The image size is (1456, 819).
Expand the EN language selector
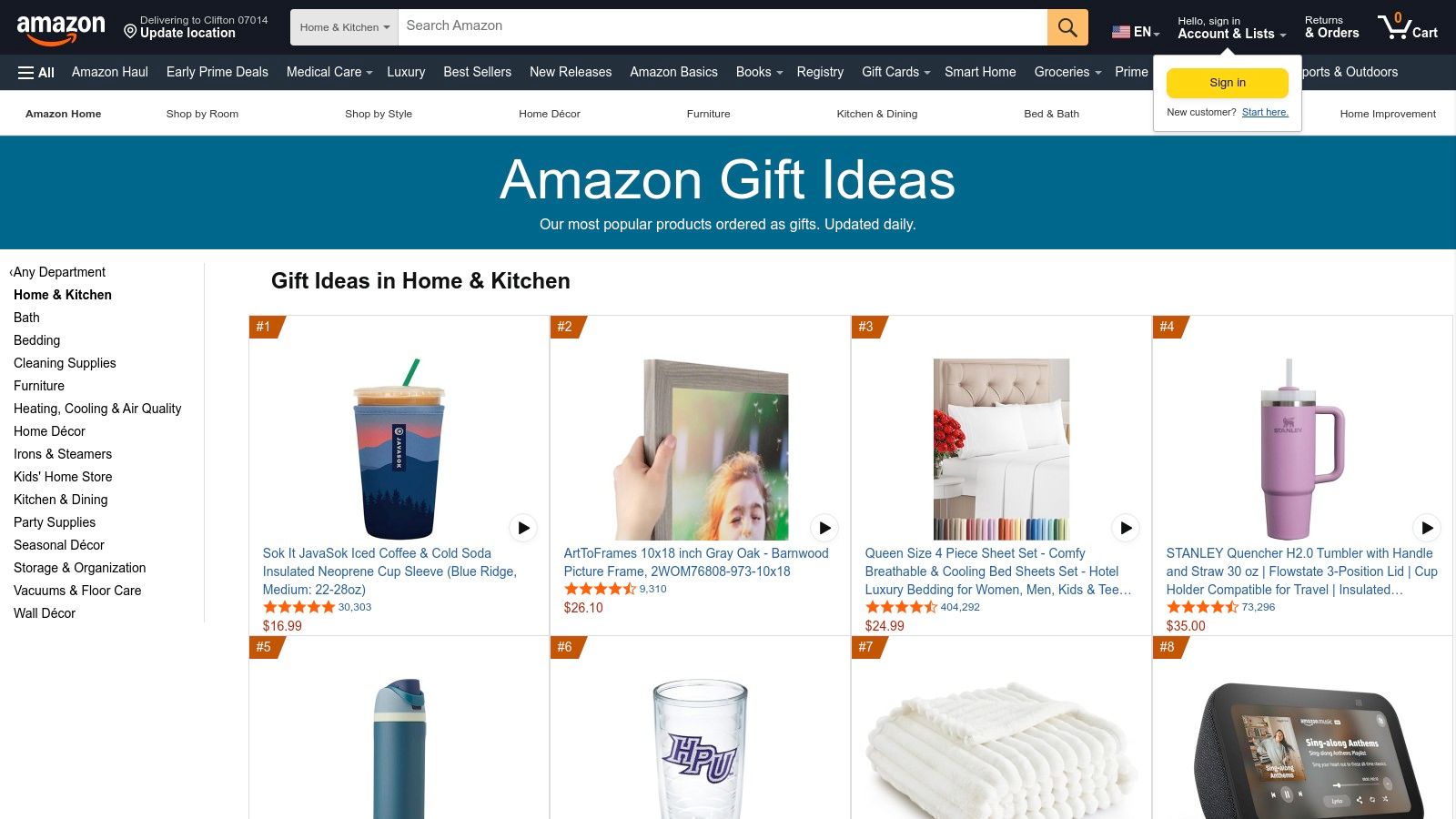point(1136,32)
